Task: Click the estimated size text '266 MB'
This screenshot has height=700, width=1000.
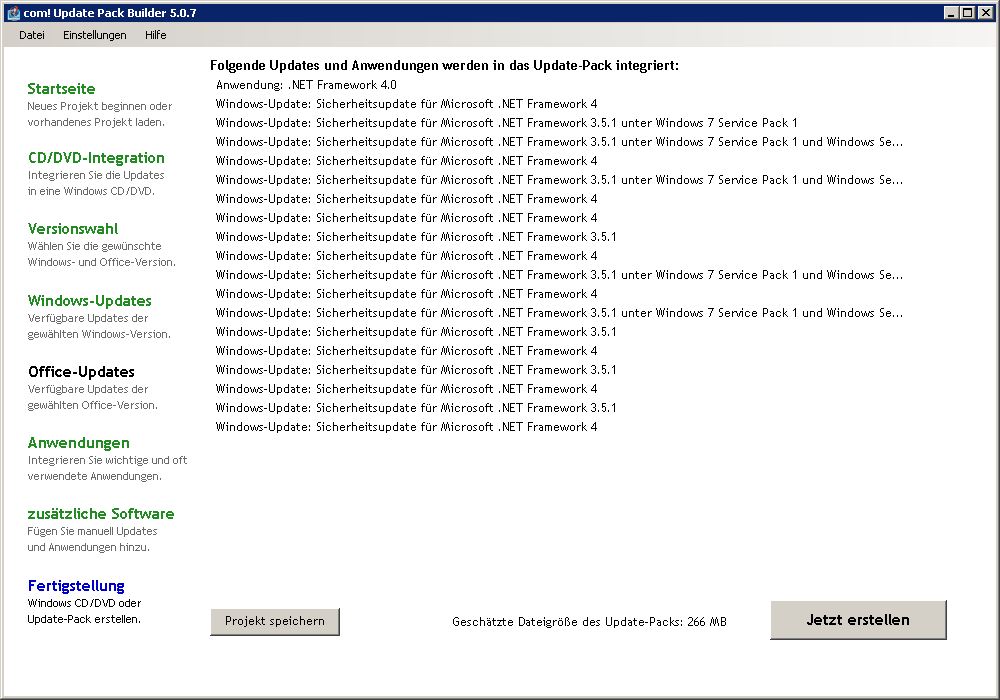Action: [x=707, y=622]
